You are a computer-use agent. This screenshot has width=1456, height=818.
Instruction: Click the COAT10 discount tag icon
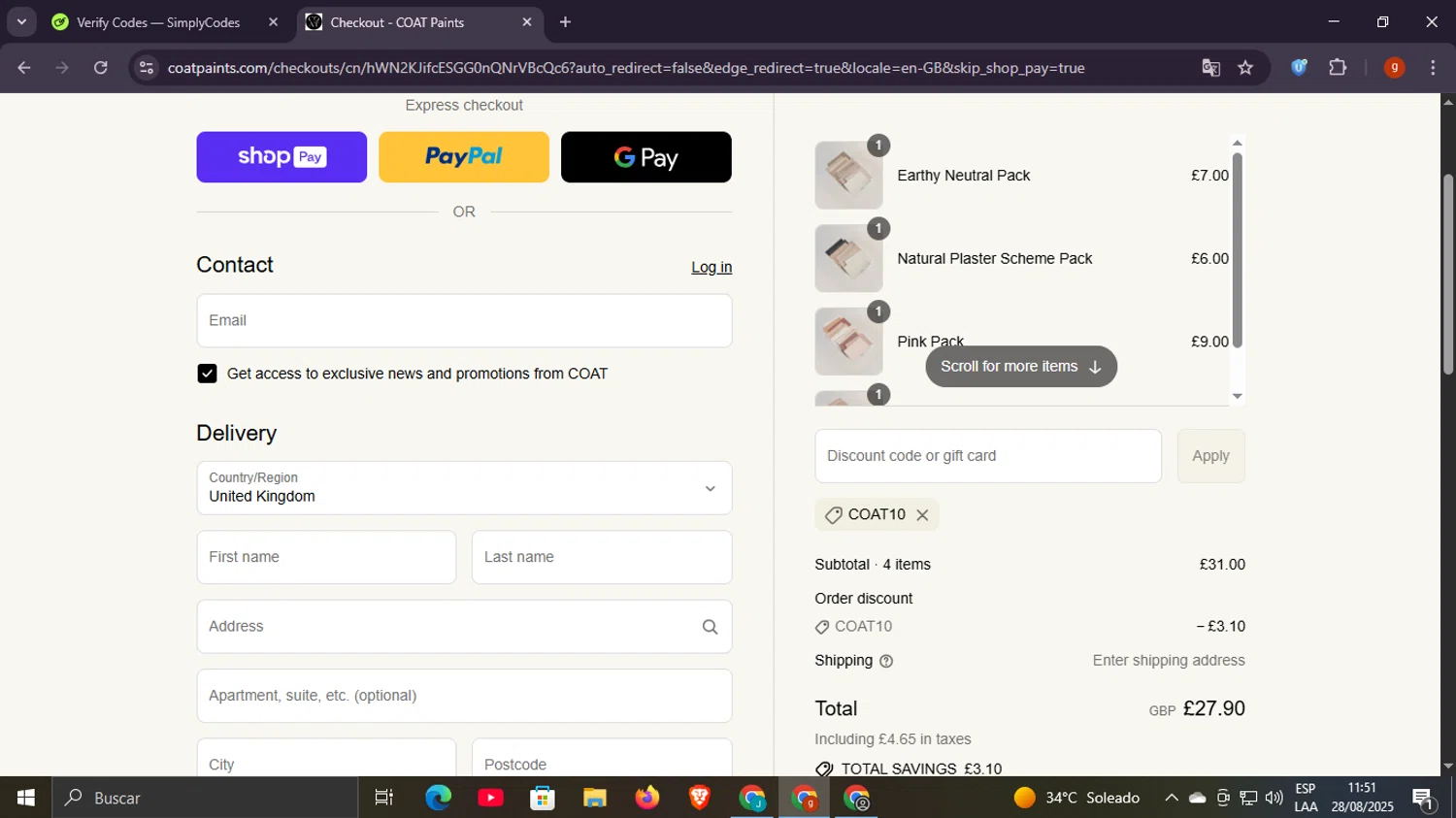[833, 515]
